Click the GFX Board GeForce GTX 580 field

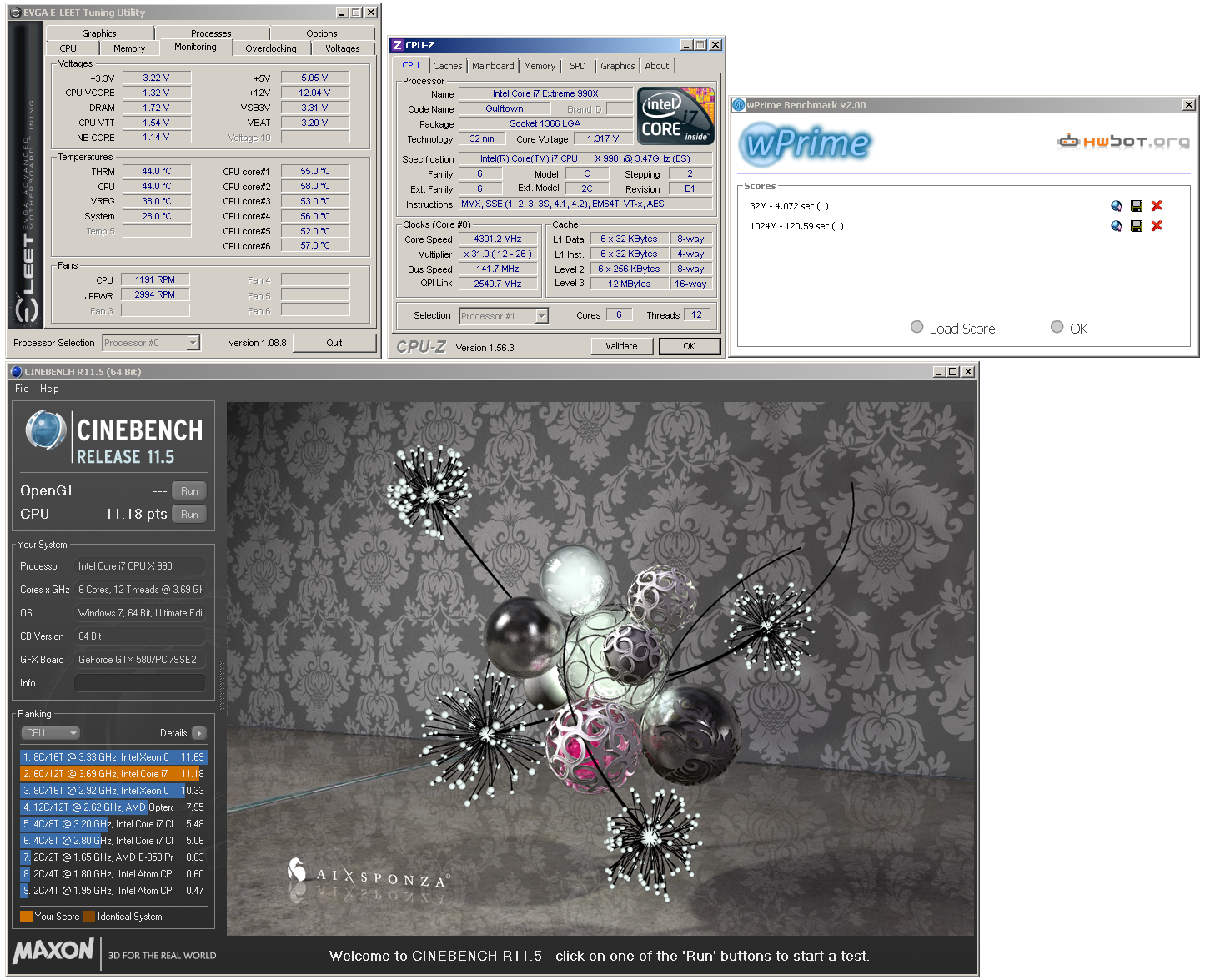coord(140,660)
